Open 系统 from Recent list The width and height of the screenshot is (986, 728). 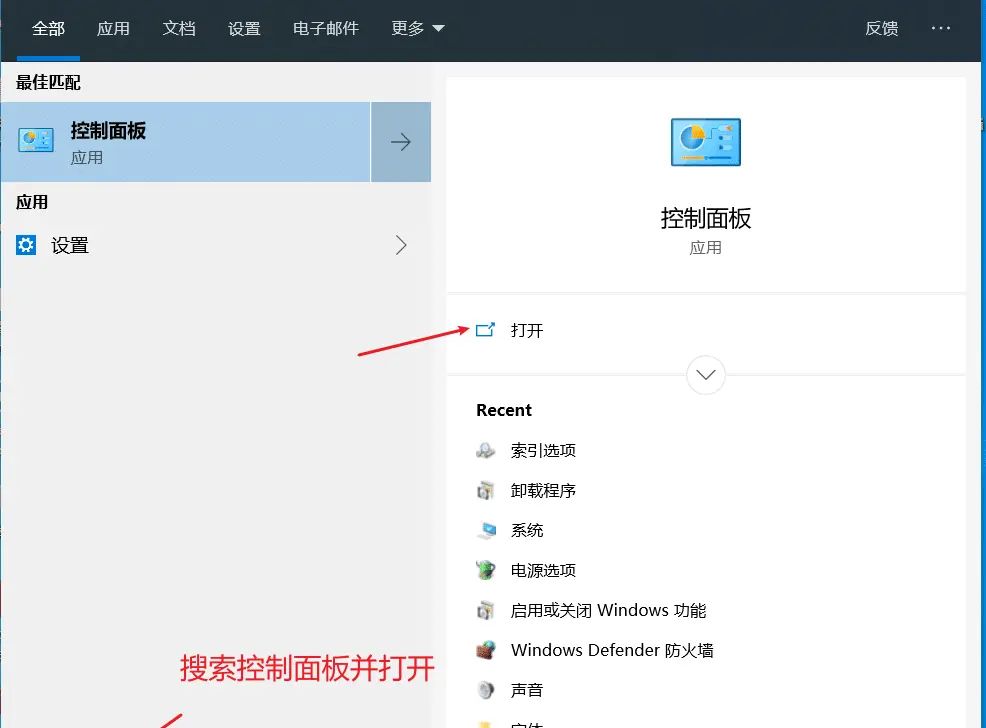(528, 530)
